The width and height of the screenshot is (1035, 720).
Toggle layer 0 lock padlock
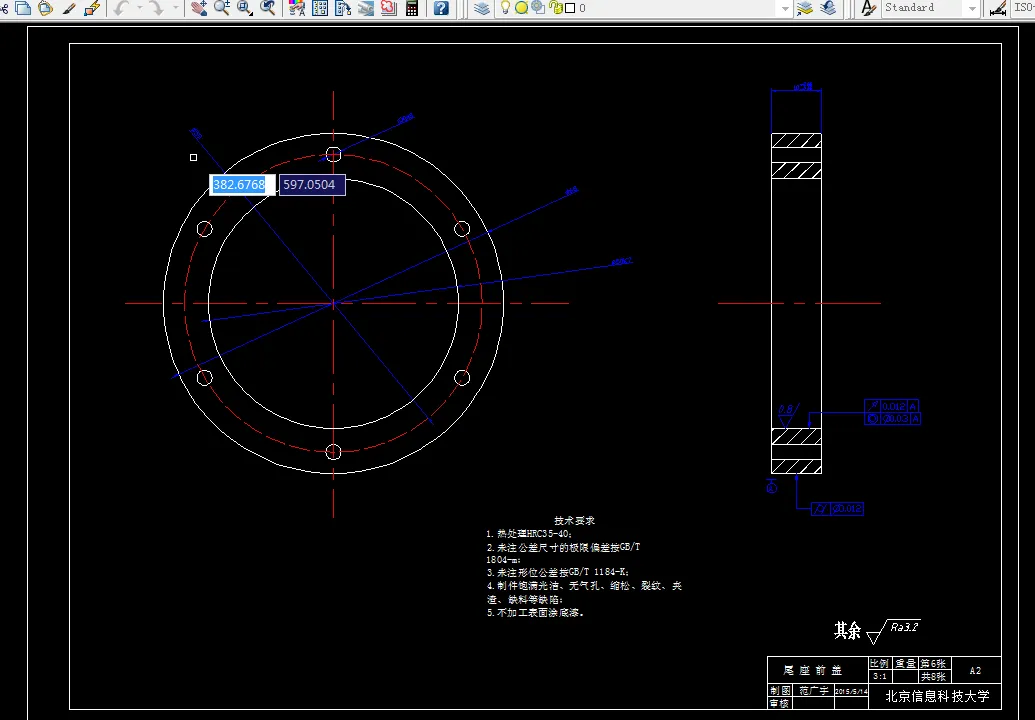coord(555,8)
